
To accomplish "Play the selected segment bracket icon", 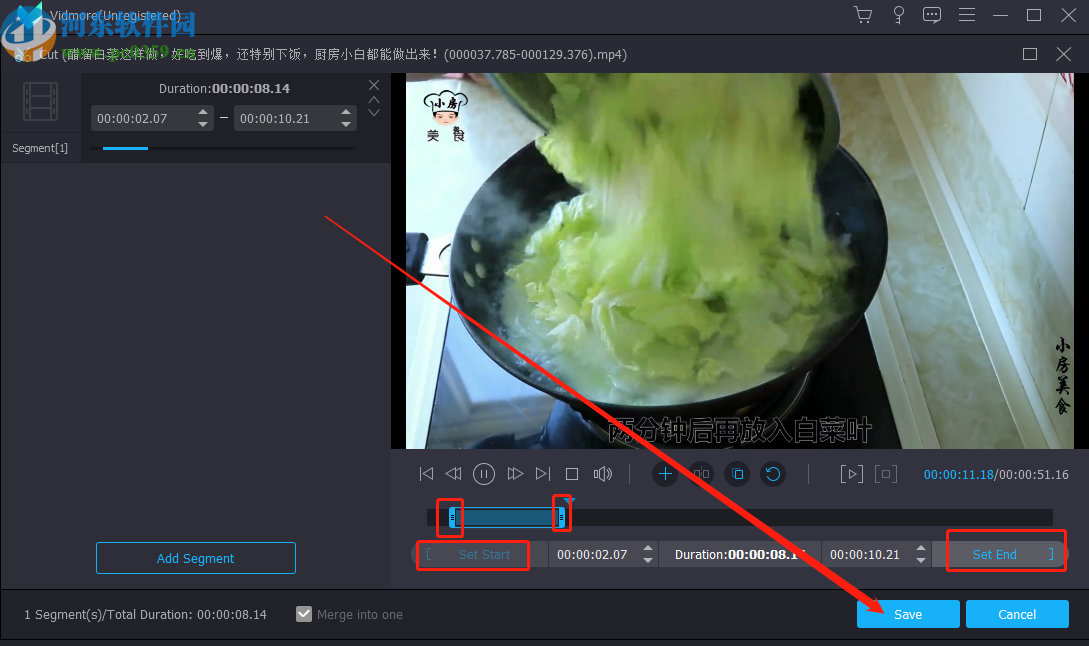I will pos(851,474).
